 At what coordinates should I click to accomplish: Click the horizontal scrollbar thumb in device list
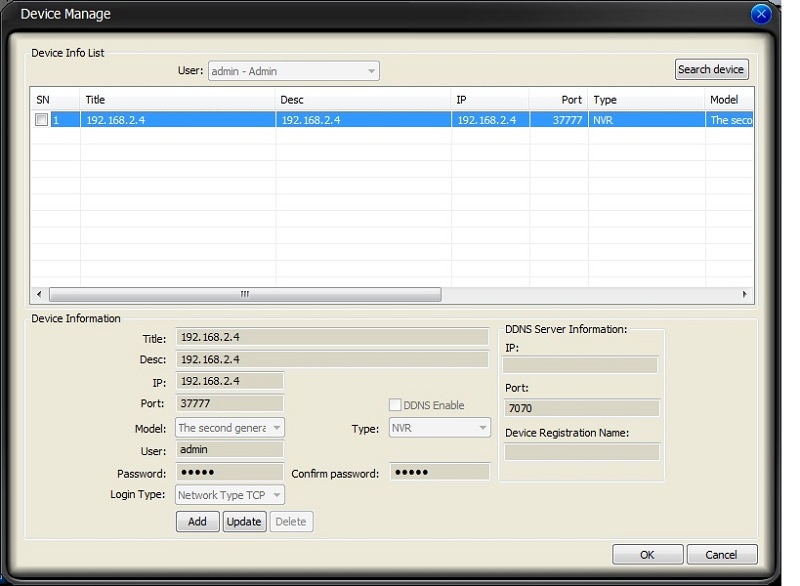(245, 294)
